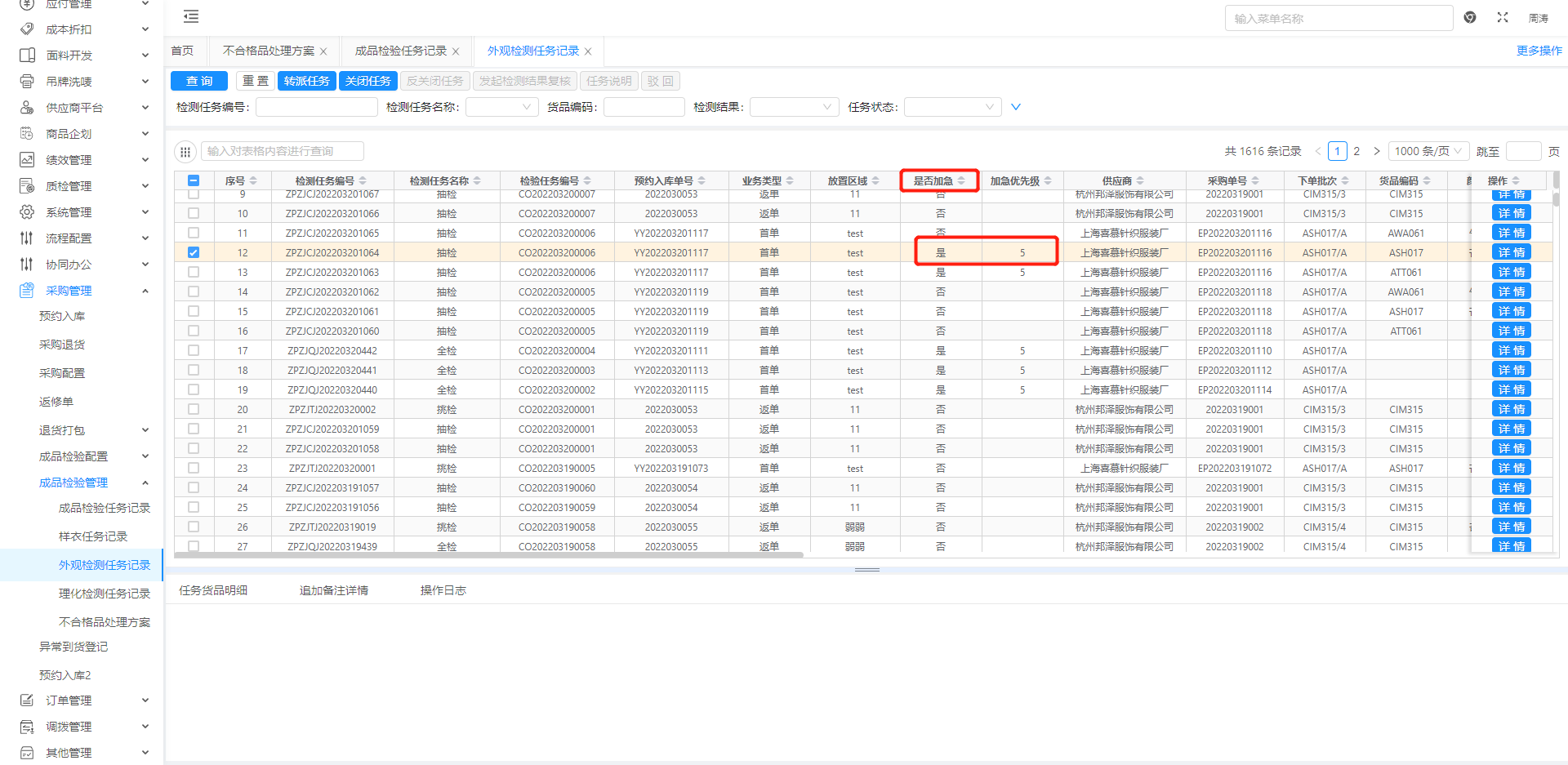Check the checkbox for row 17
Image resolution: width=1568 pixels, height=765 pixels.
tap(194, 350)
